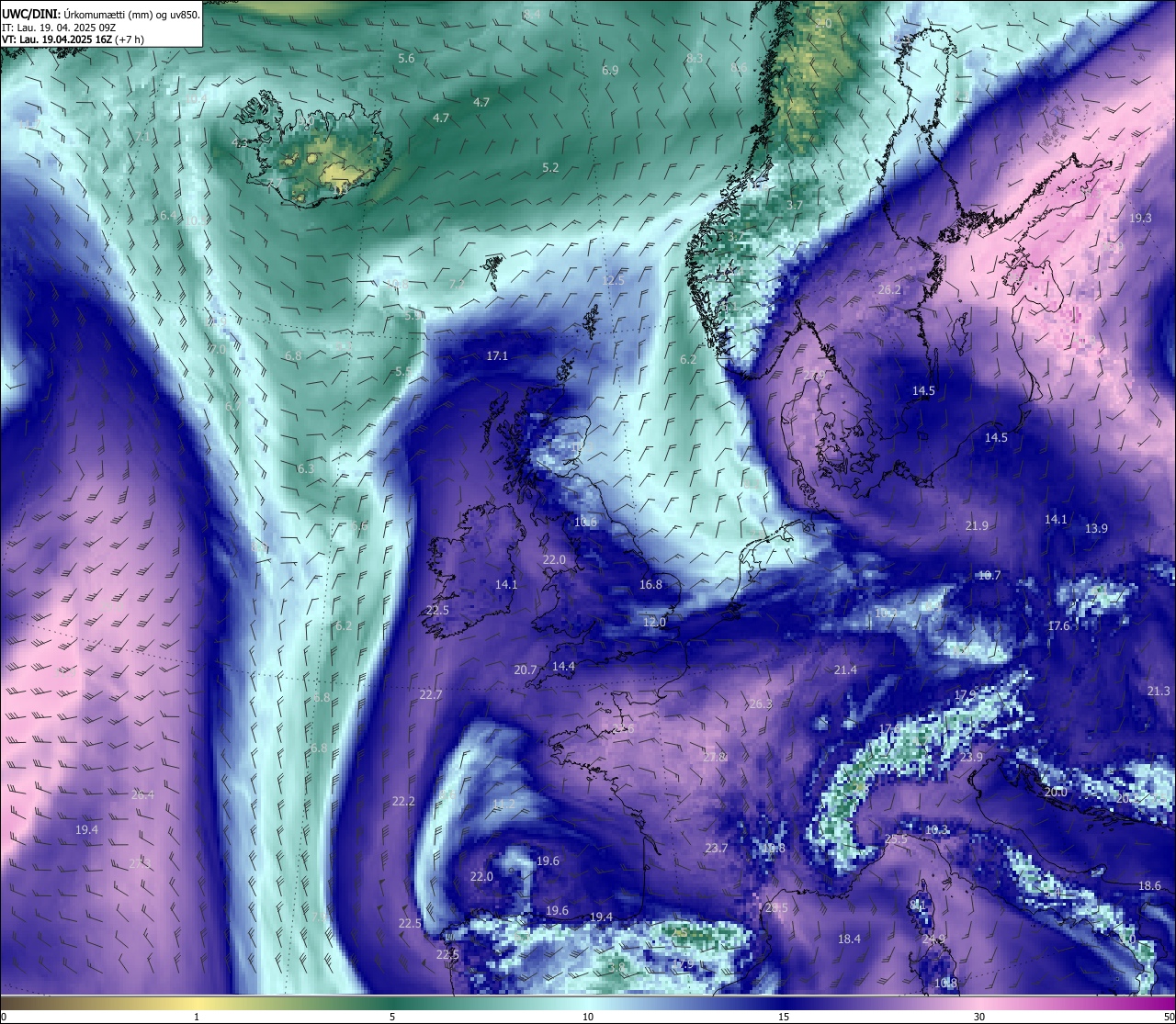Click the 30 tick on the colour scale
The height and width of the screenshot is (1024, 1176).
pos(979,1017)
